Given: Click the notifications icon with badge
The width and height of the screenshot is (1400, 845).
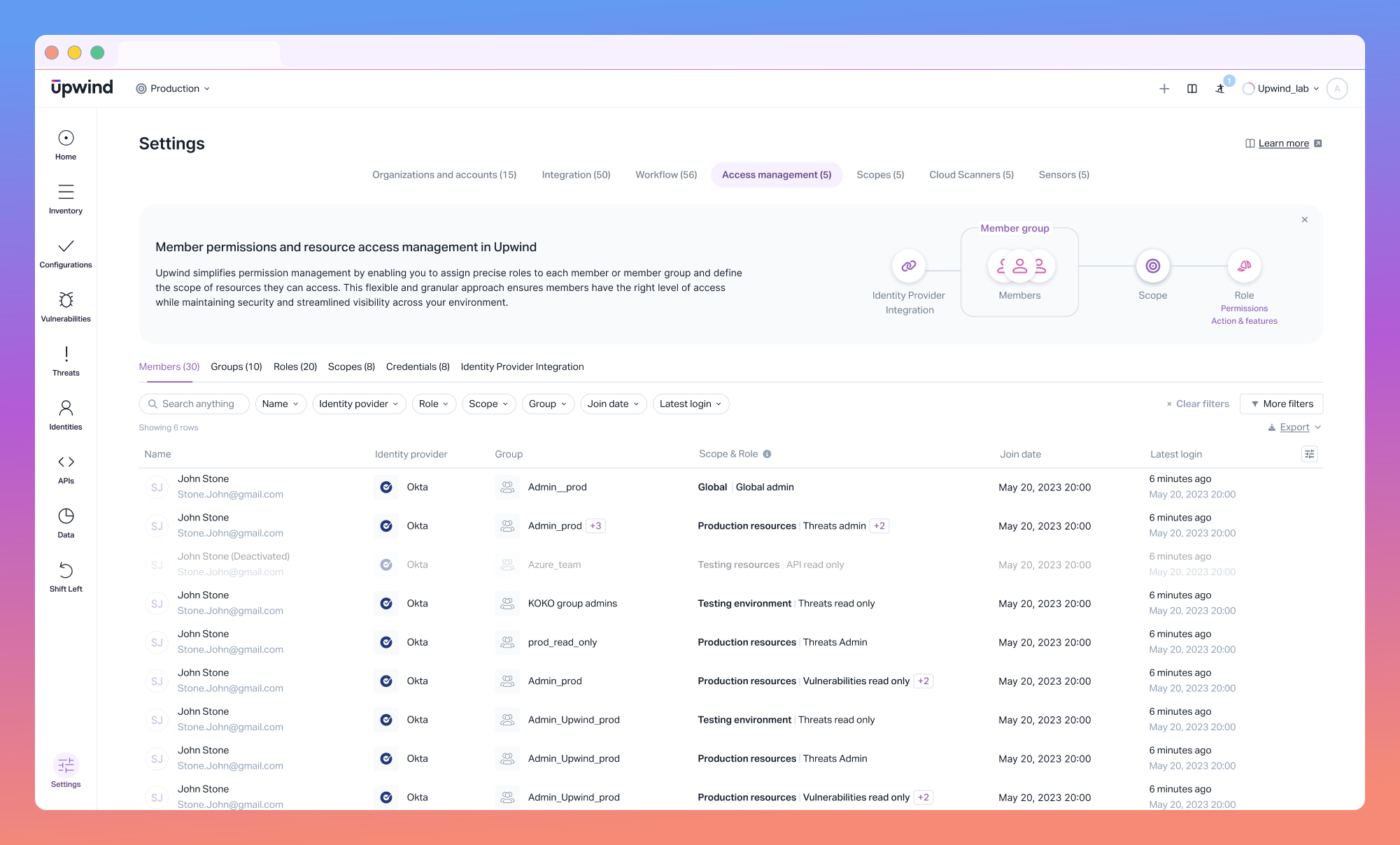Looking at the screenshot, I should click(1221, 88).
